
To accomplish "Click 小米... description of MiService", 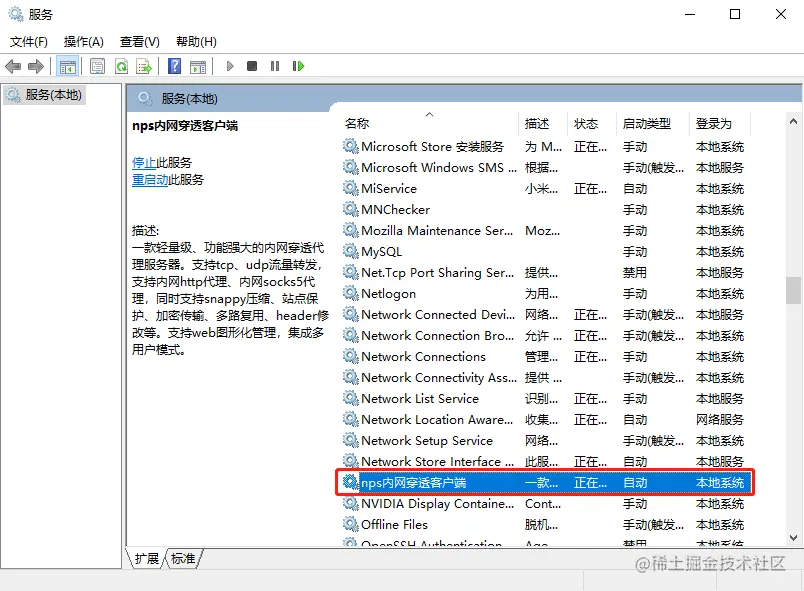I will 541,188.
